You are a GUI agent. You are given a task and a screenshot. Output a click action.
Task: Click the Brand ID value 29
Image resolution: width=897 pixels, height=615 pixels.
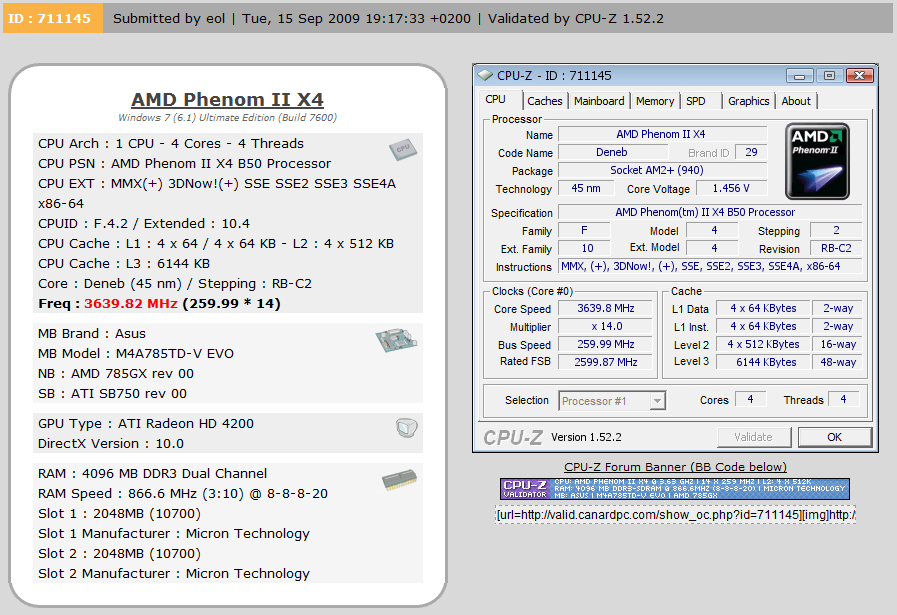751,152
